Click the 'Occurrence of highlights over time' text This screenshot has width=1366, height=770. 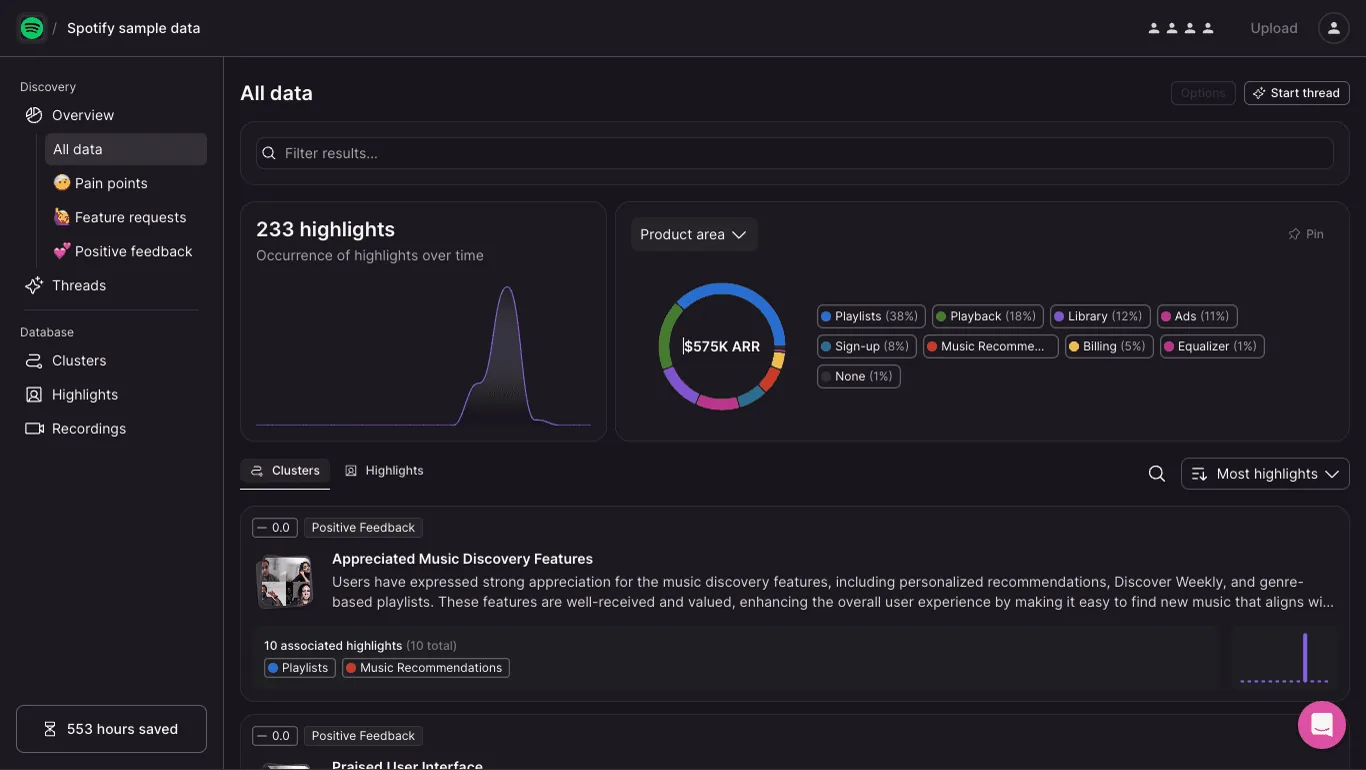coord(370,256)
